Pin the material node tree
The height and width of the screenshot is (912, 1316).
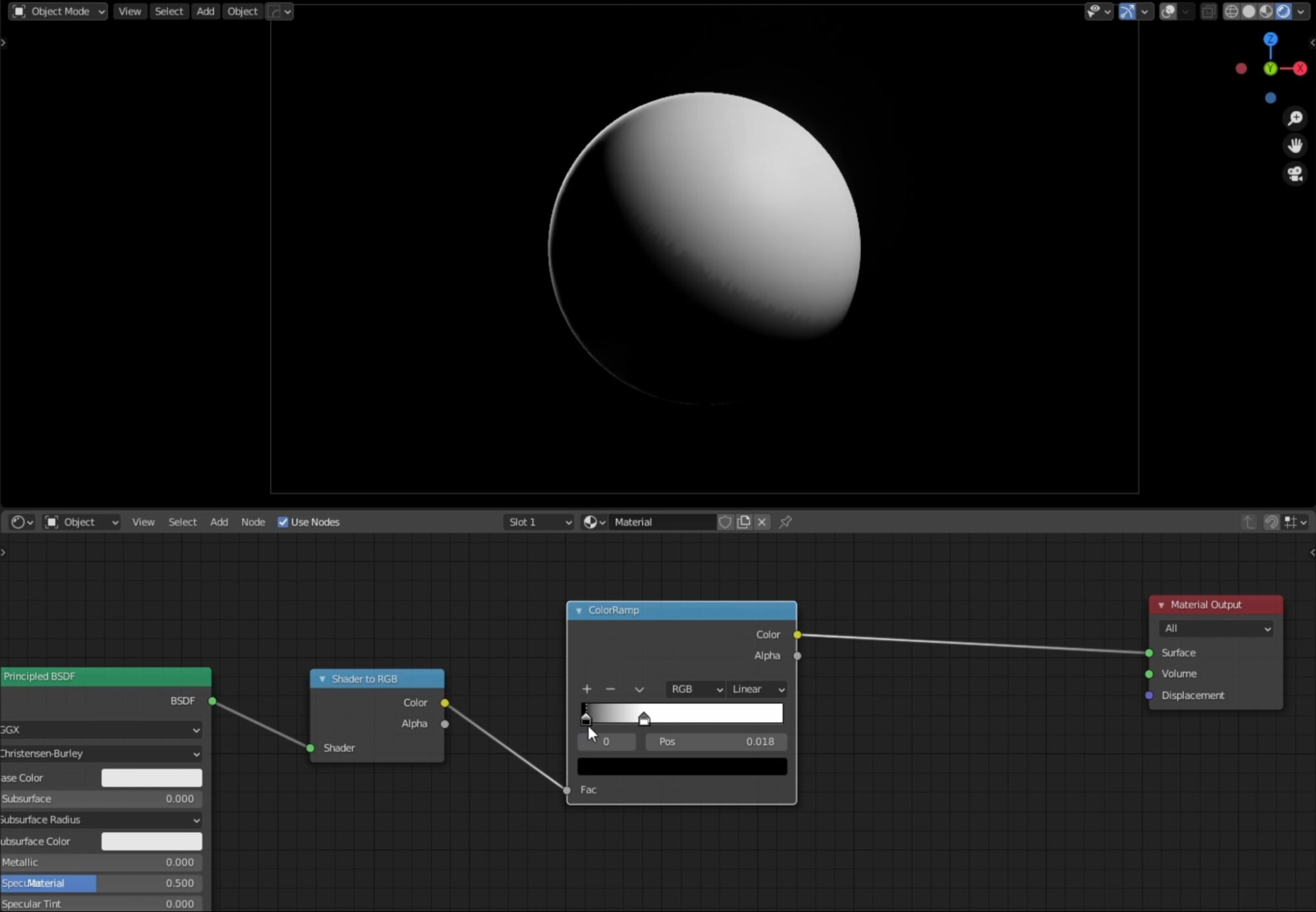pos(785,522)
